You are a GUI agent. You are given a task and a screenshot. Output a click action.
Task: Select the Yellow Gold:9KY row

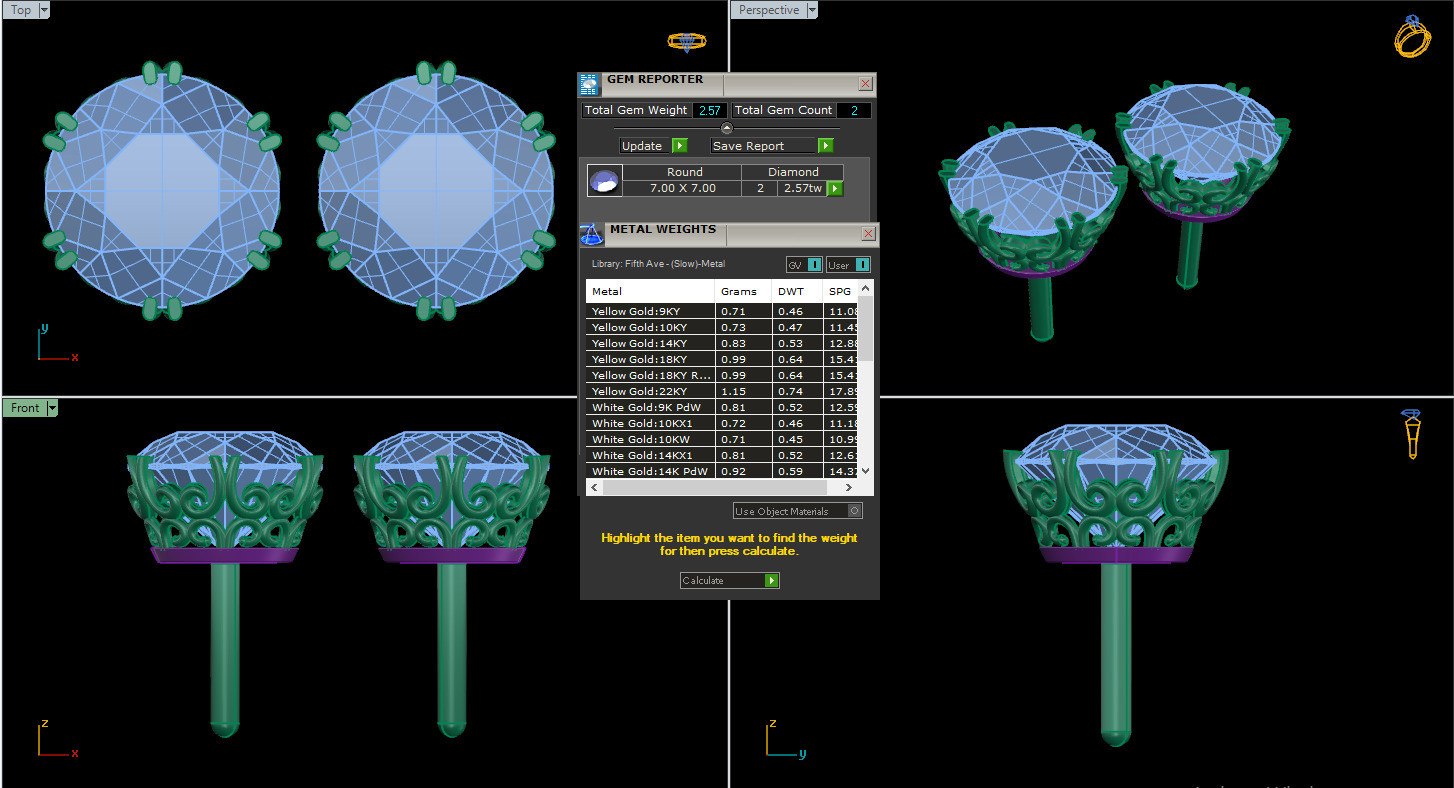[x=722, y=311]
